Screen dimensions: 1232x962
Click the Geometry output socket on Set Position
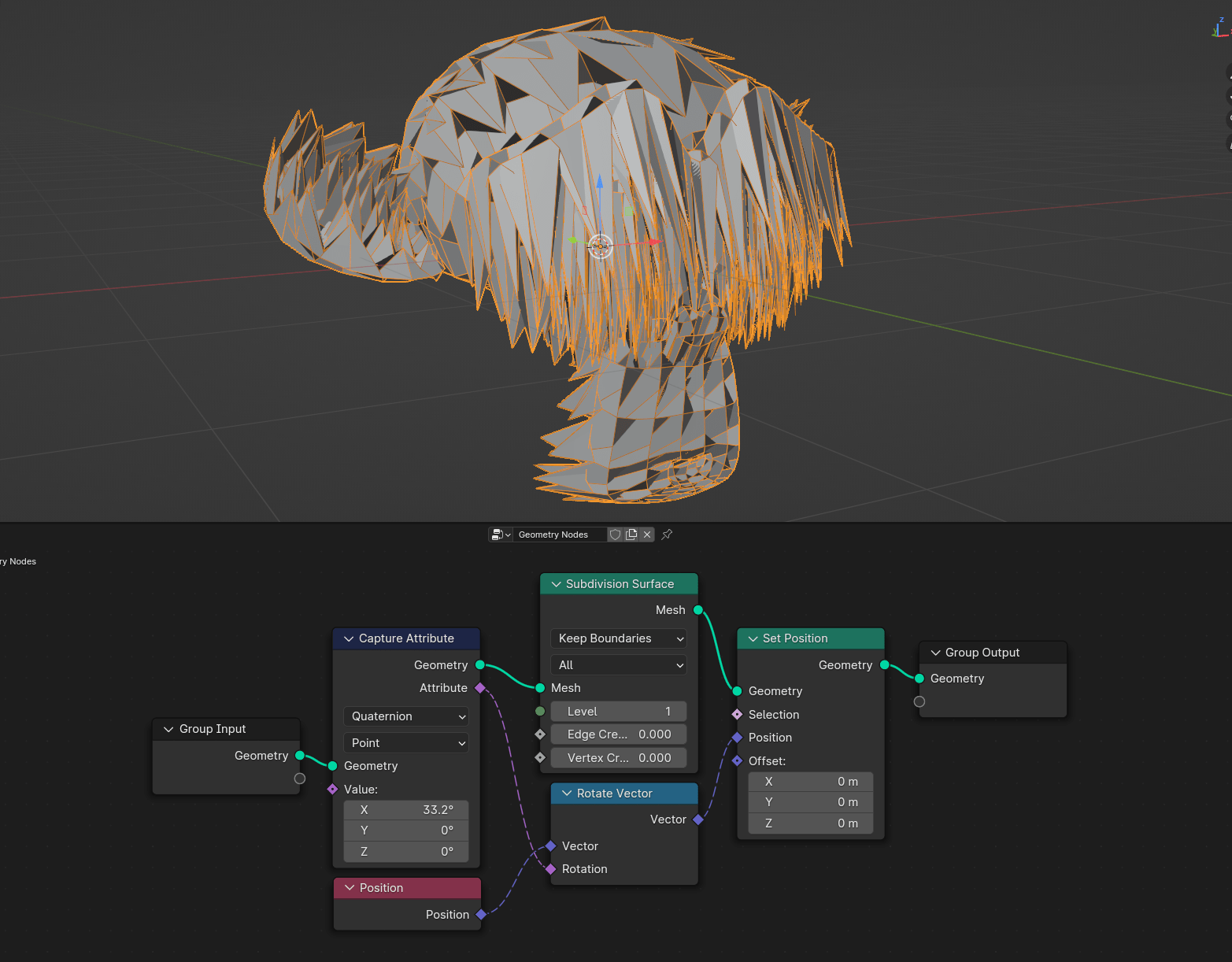pyautogui.click(x=883, y=665)
